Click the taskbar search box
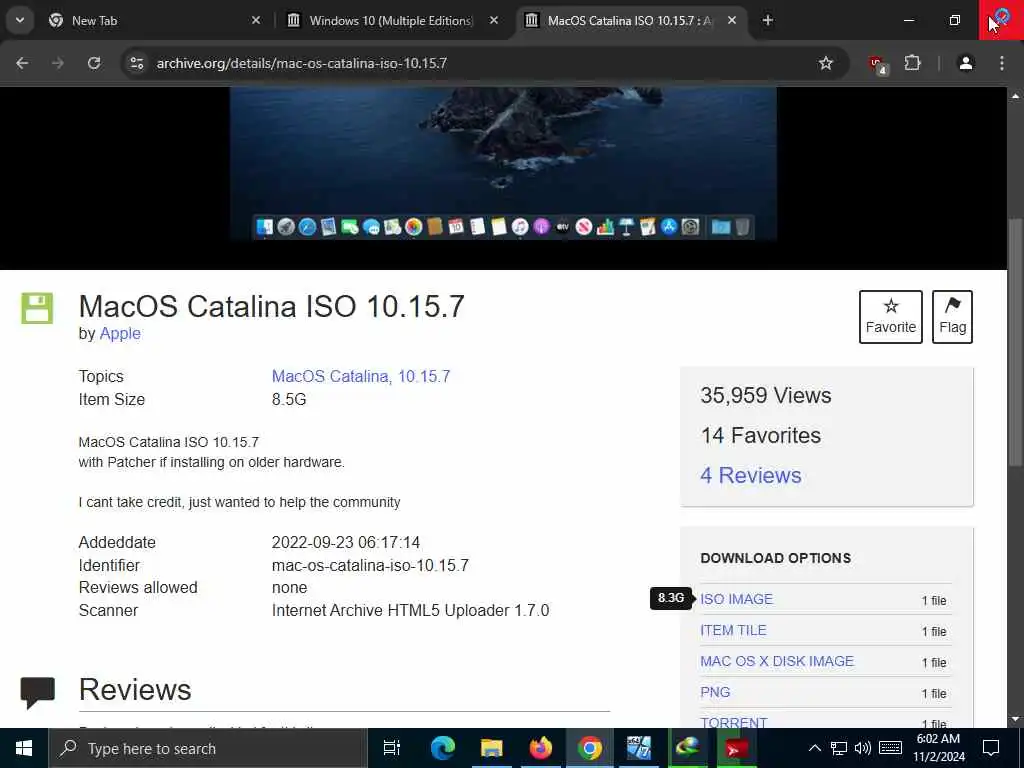The width and height of the screenshot is (1024, 768). [208, 748]
